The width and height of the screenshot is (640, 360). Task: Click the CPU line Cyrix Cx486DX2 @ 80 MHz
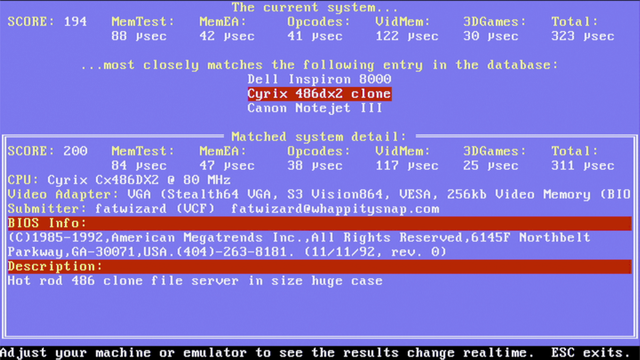(x=119, y=180)
